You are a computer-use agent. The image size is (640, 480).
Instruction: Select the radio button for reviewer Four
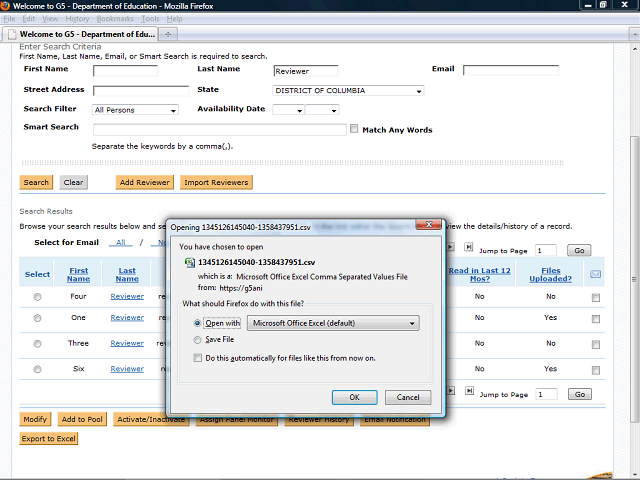[x=37, y=297]
